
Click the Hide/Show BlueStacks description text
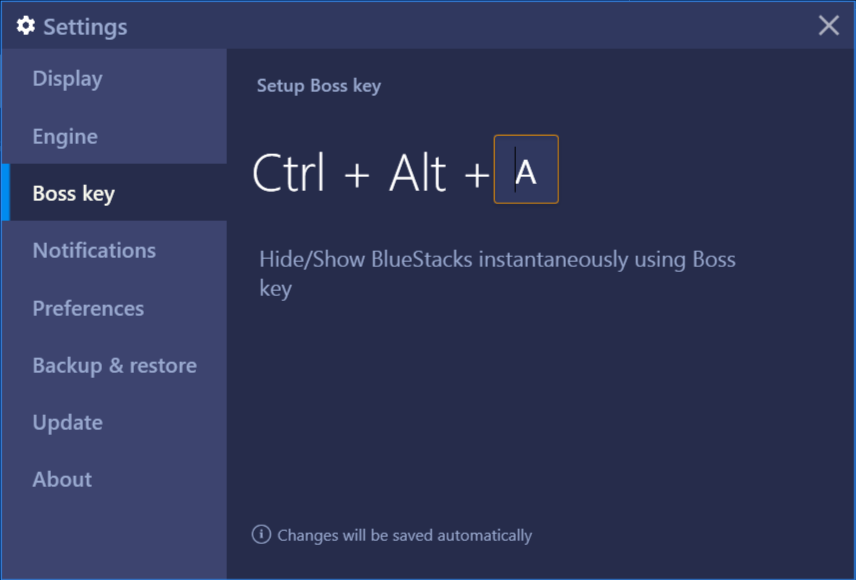point(497,273)
